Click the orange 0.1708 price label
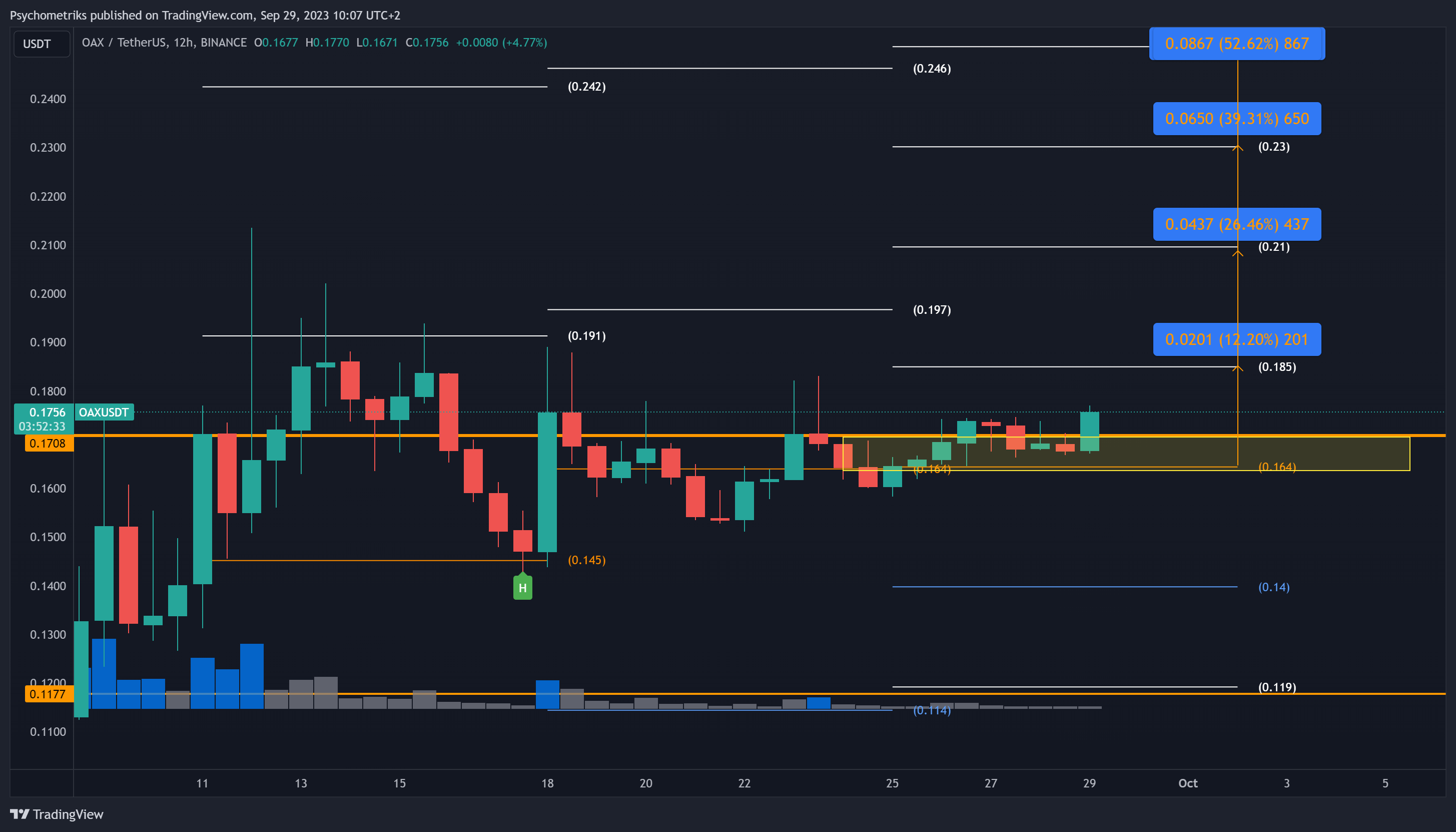Screen dimensions: 1456x832 click(49, 444)
